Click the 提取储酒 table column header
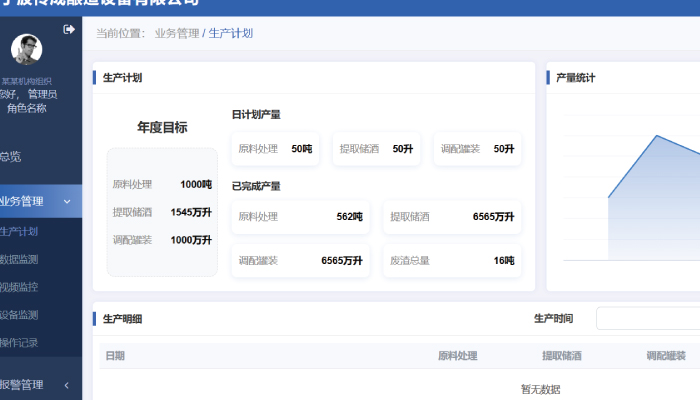 click(x=562, y=356)
